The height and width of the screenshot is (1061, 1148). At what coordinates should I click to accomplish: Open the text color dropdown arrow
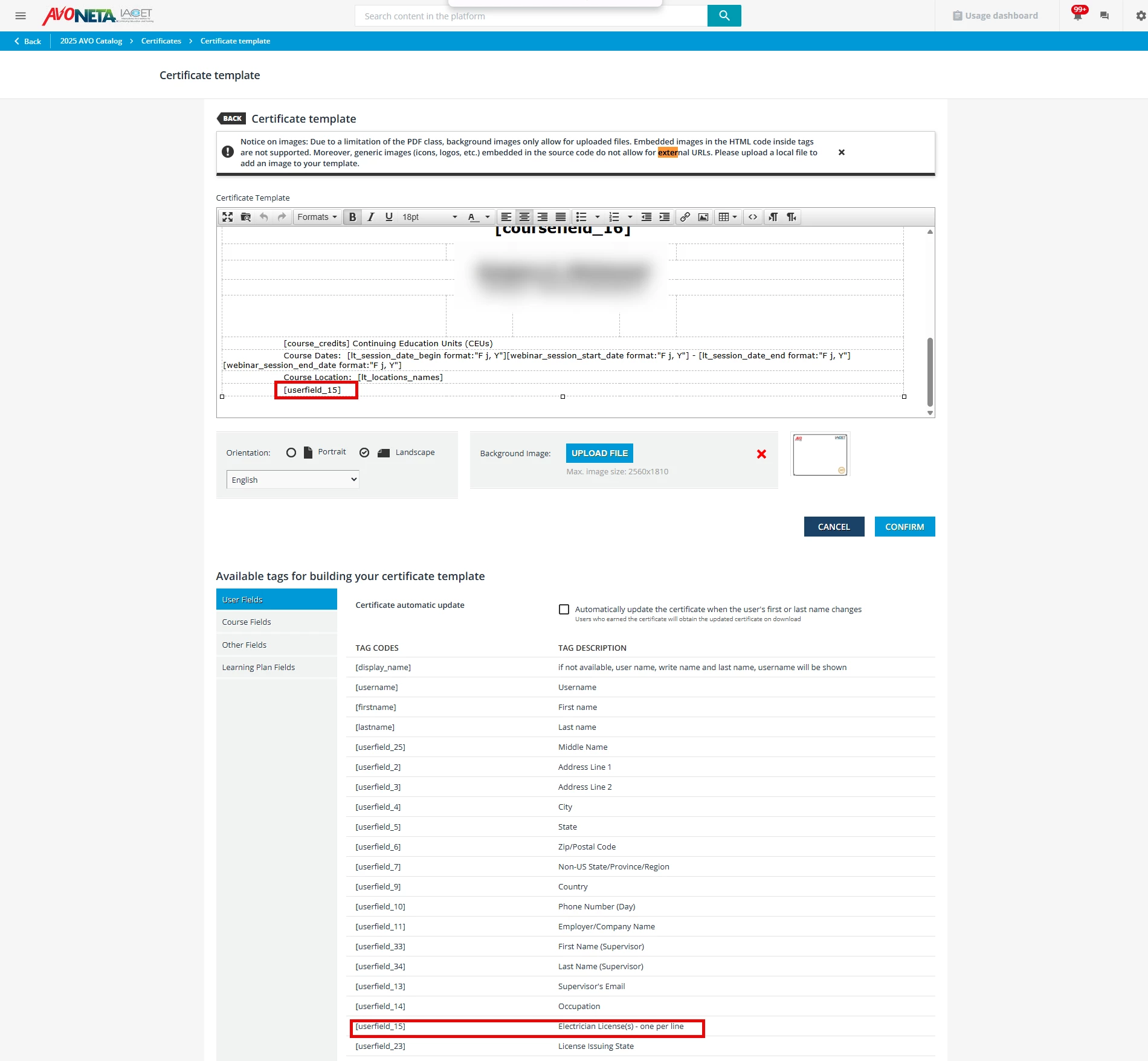pyautogui.click(x=488, y=217)
